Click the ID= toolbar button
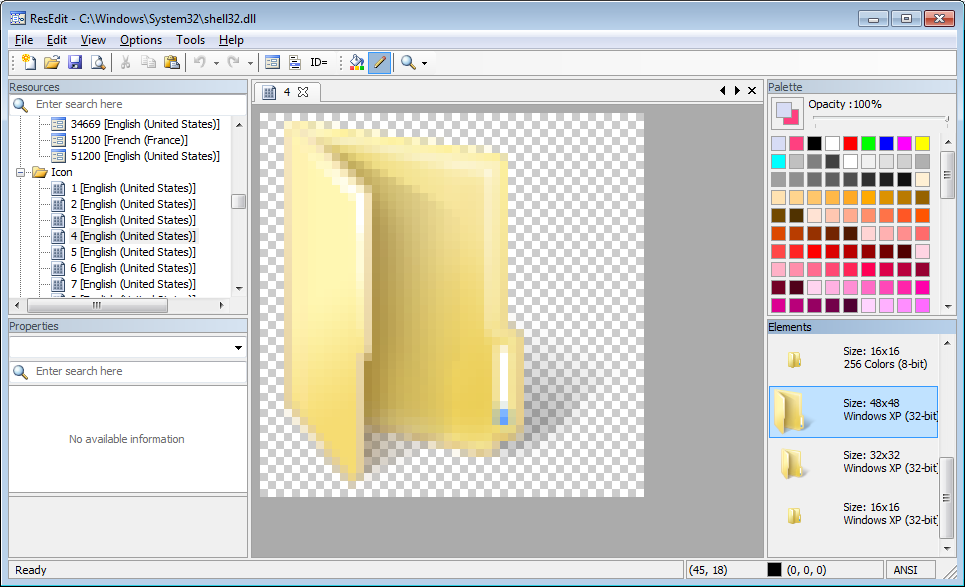This screenshot has height=587, width=965. point(319,62)
